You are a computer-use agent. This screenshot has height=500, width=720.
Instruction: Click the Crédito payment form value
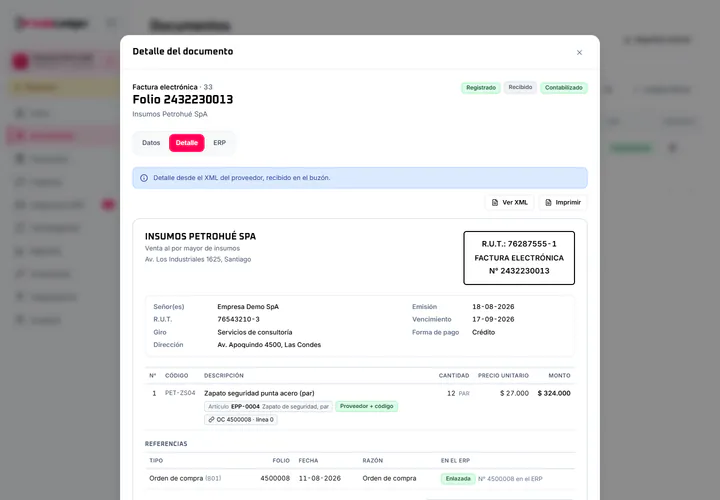coord(484,332)
